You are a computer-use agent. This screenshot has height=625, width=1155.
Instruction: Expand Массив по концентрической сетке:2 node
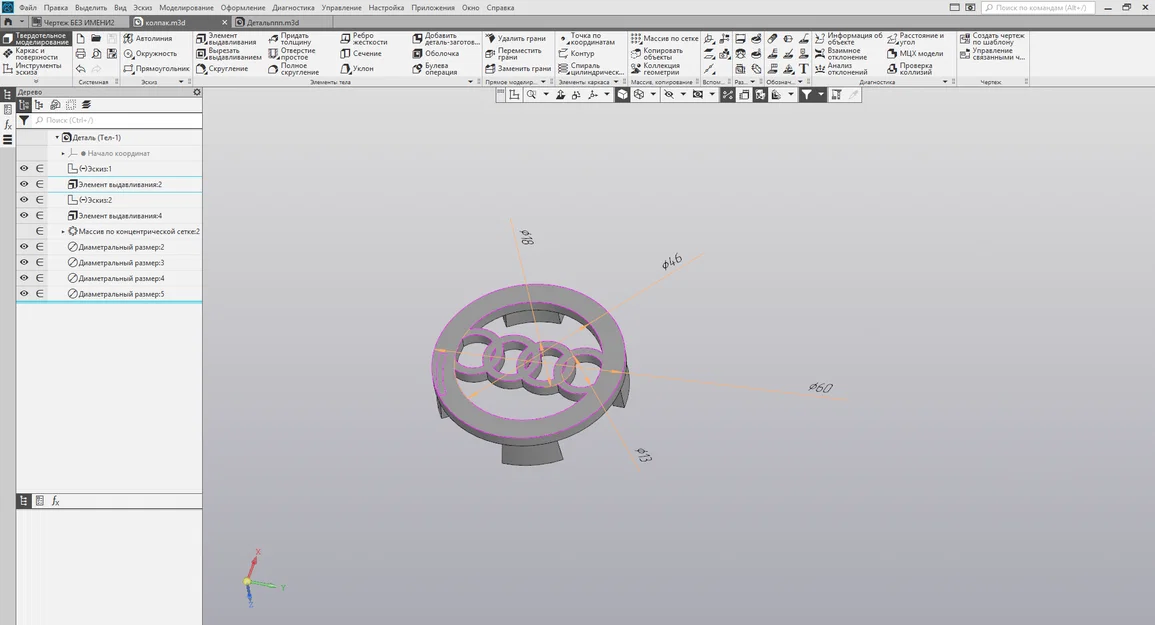(x=63, y=231)
